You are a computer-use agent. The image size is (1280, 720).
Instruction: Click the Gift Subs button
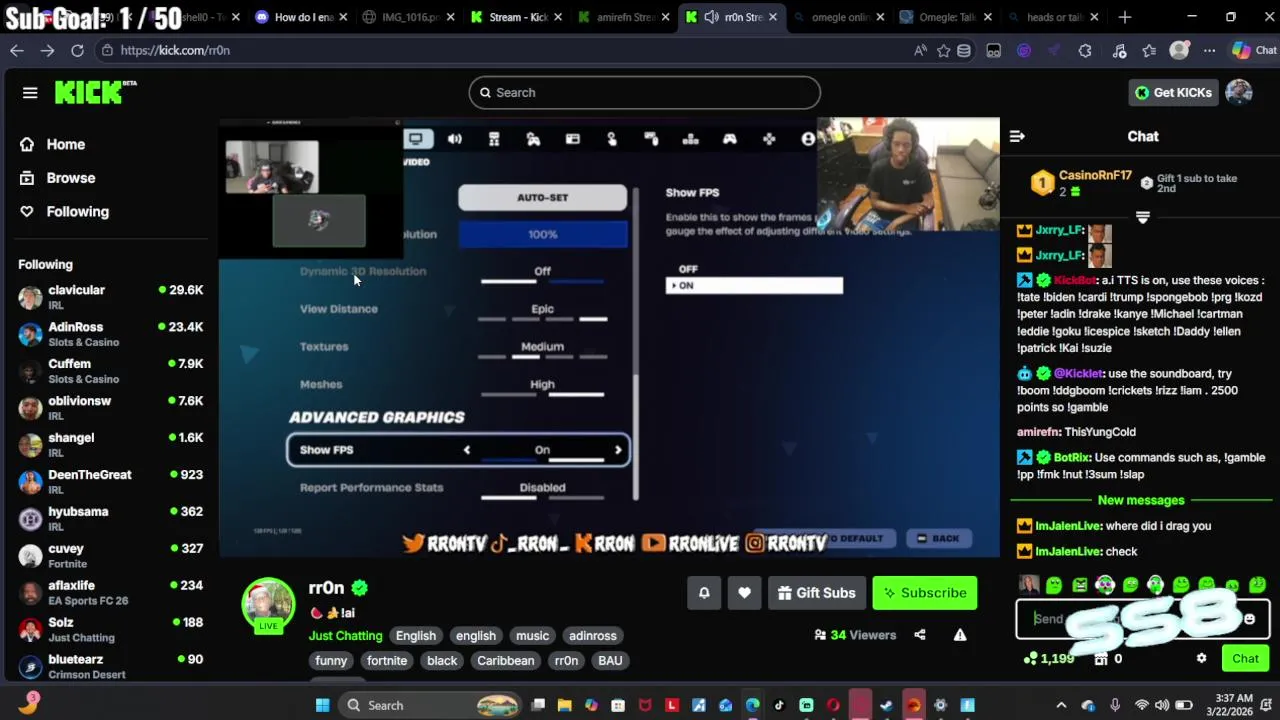tap(817, 593)
